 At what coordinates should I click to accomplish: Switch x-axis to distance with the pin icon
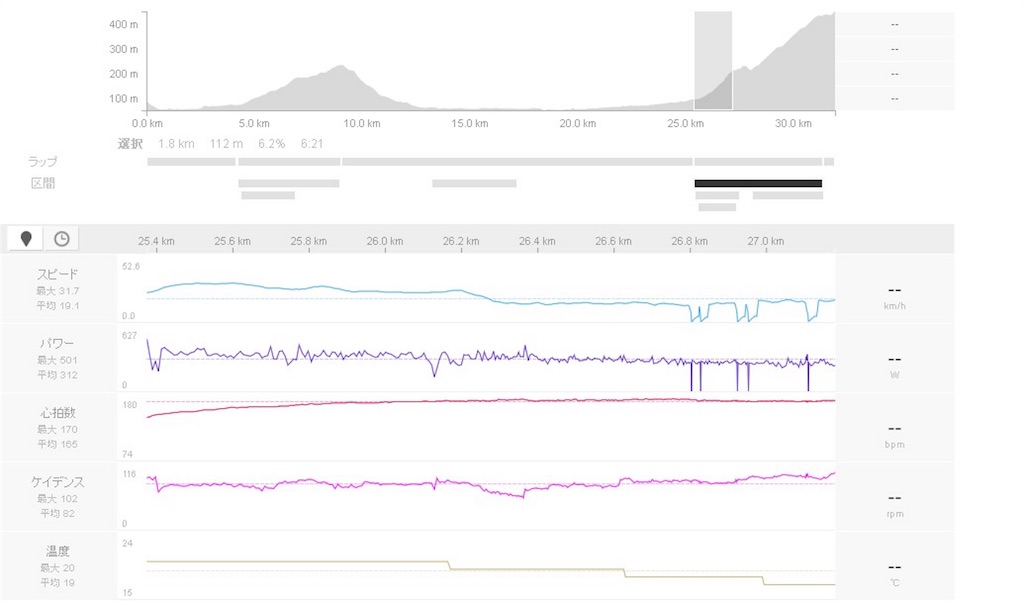point(25,239)
